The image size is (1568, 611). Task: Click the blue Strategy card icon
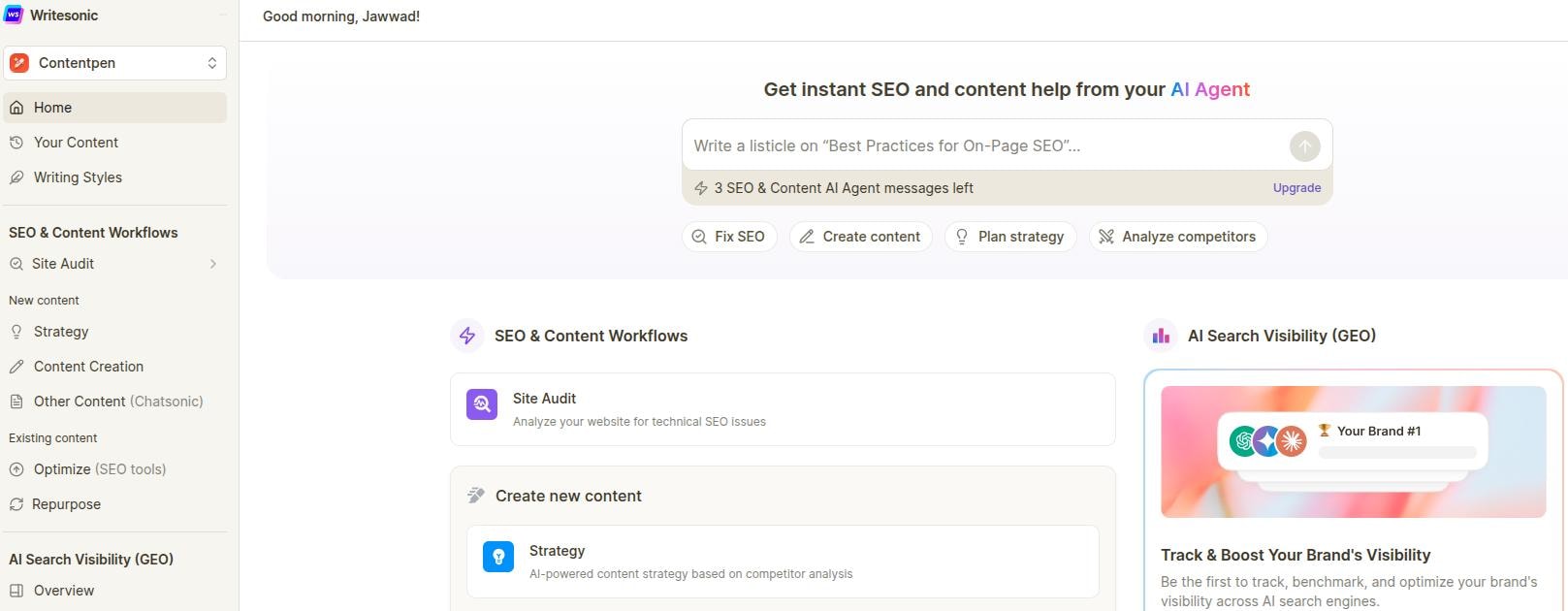498,557
